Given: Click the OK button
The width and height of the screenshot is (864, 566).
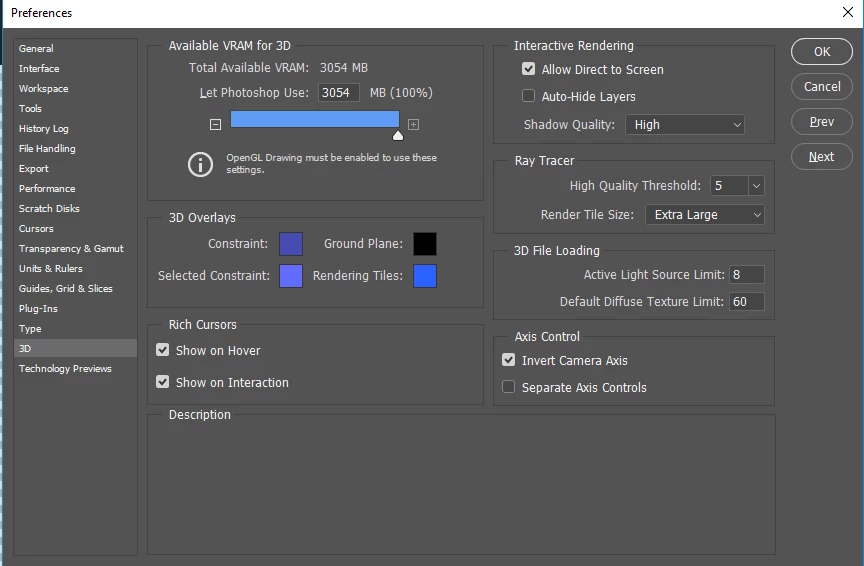Looking at the screenshot, I should coord(822,51).
